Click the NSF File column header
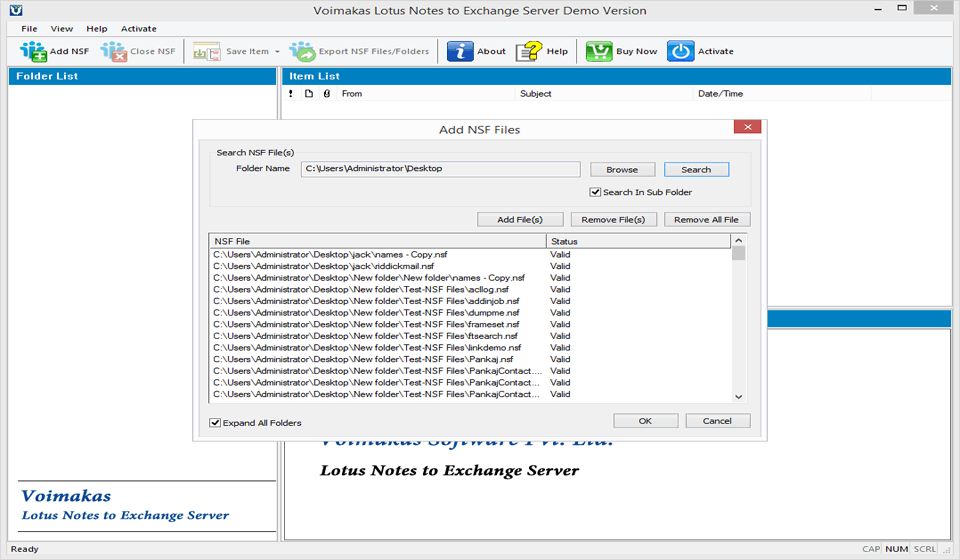Image resolution: width=960 pixels, height=560 pixels. pyautogui.click(x=378, y=241)
